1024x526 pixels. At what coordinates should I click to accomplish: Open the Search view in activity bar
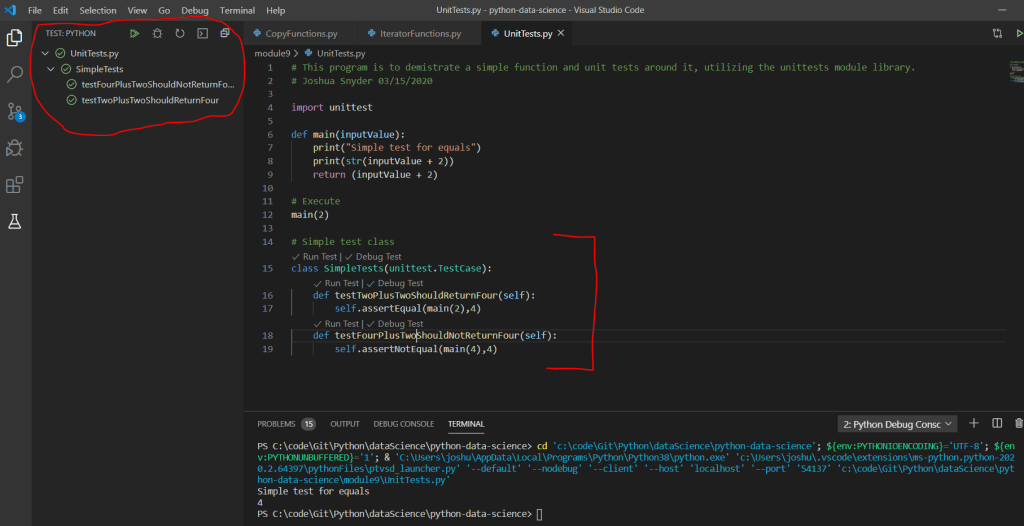click(x=15, y=74)
